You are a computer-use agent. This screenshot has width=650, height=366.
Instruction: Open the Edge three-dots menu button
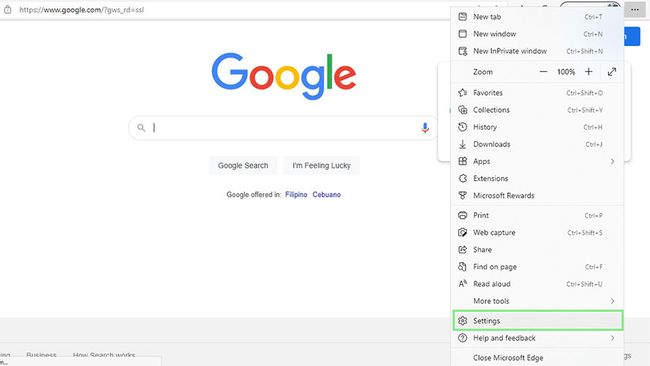[635, 10]
